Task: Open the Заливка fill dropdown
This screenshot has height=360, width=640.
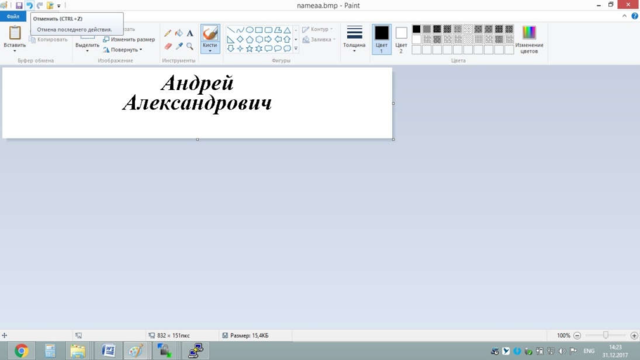Action: pyautogui.click(x=319, y=40)
